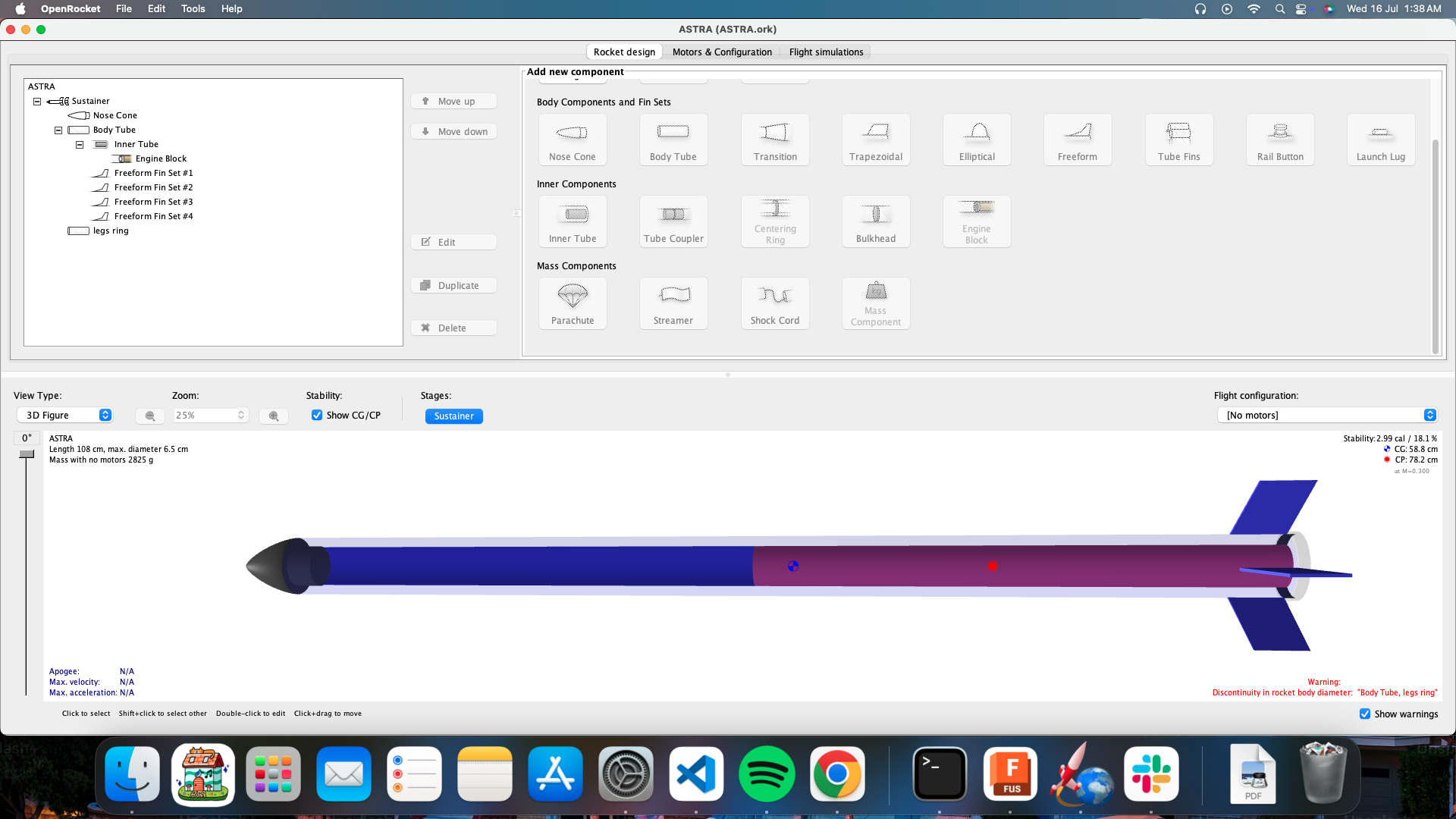Add a Bulkhead component

[876, 221]
